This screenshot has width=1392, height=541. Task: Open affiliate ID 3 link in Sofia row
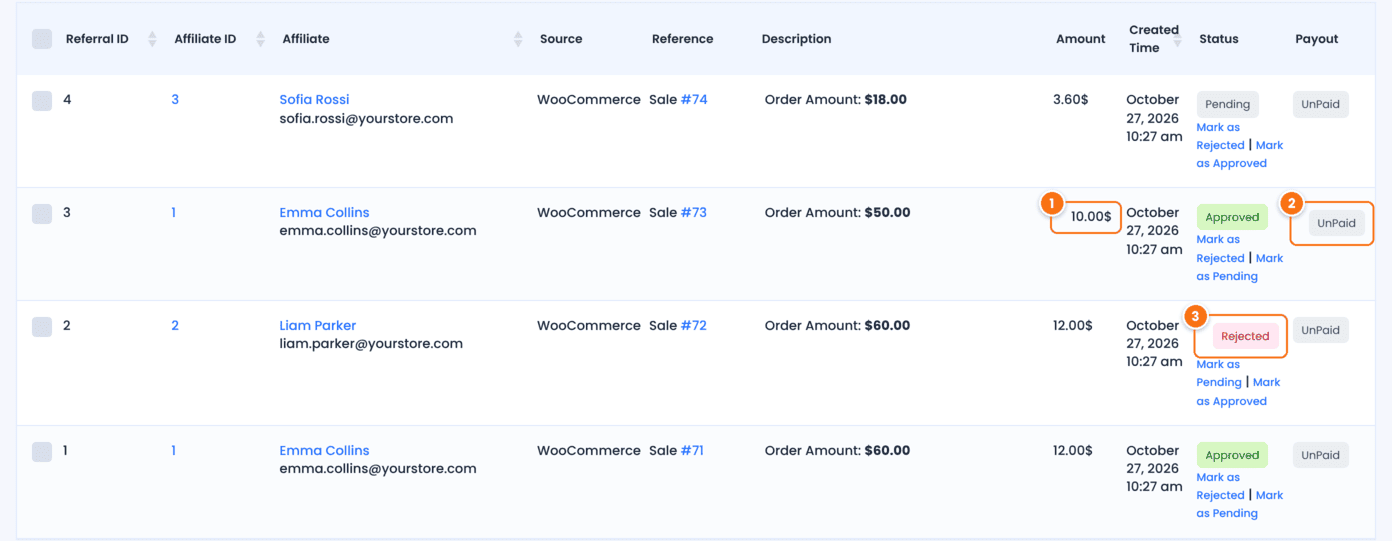pyautogui.click(x=175, y=99)
